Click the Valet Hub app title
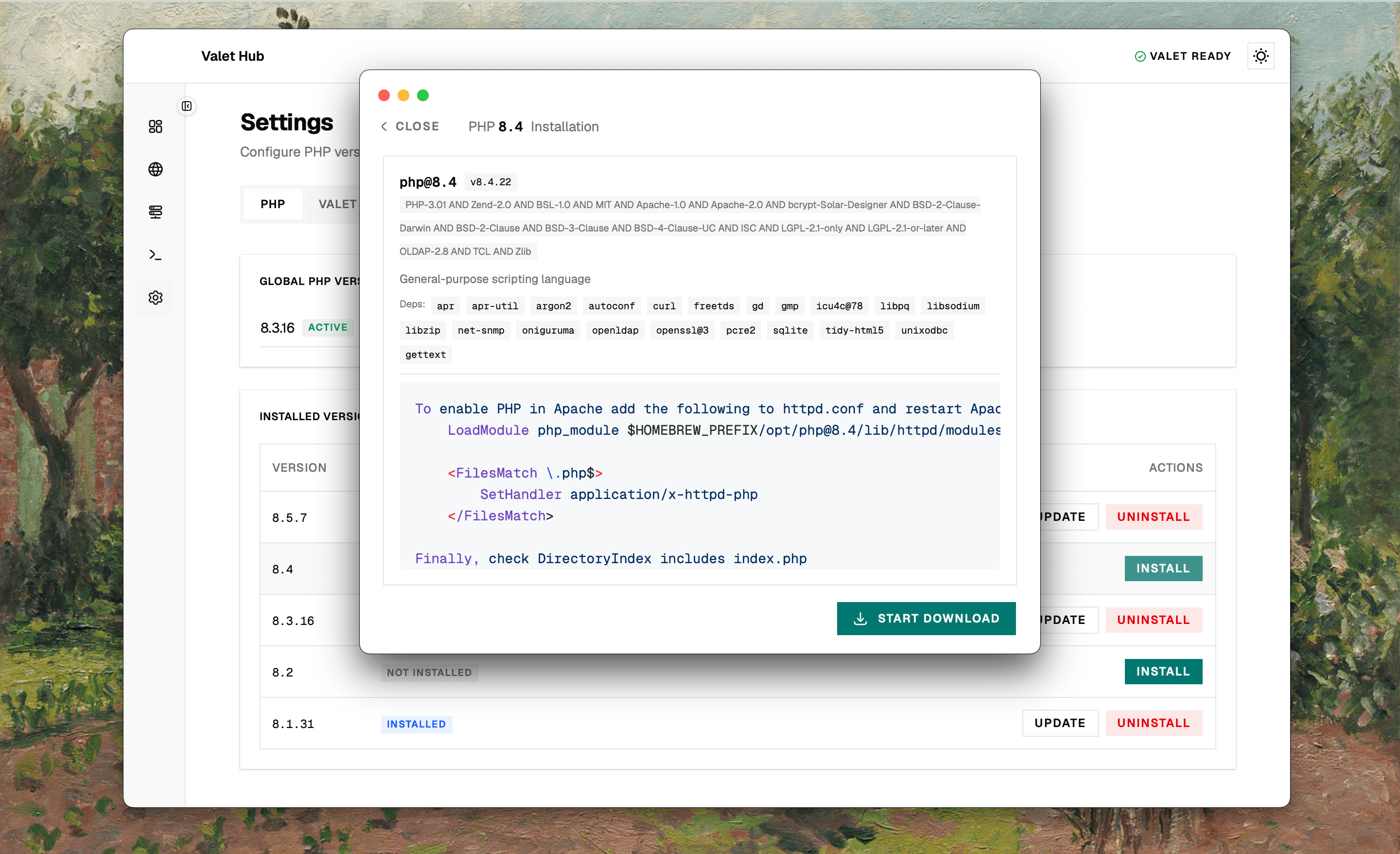Screen dimensions: 1400x854 coord(232,56)
